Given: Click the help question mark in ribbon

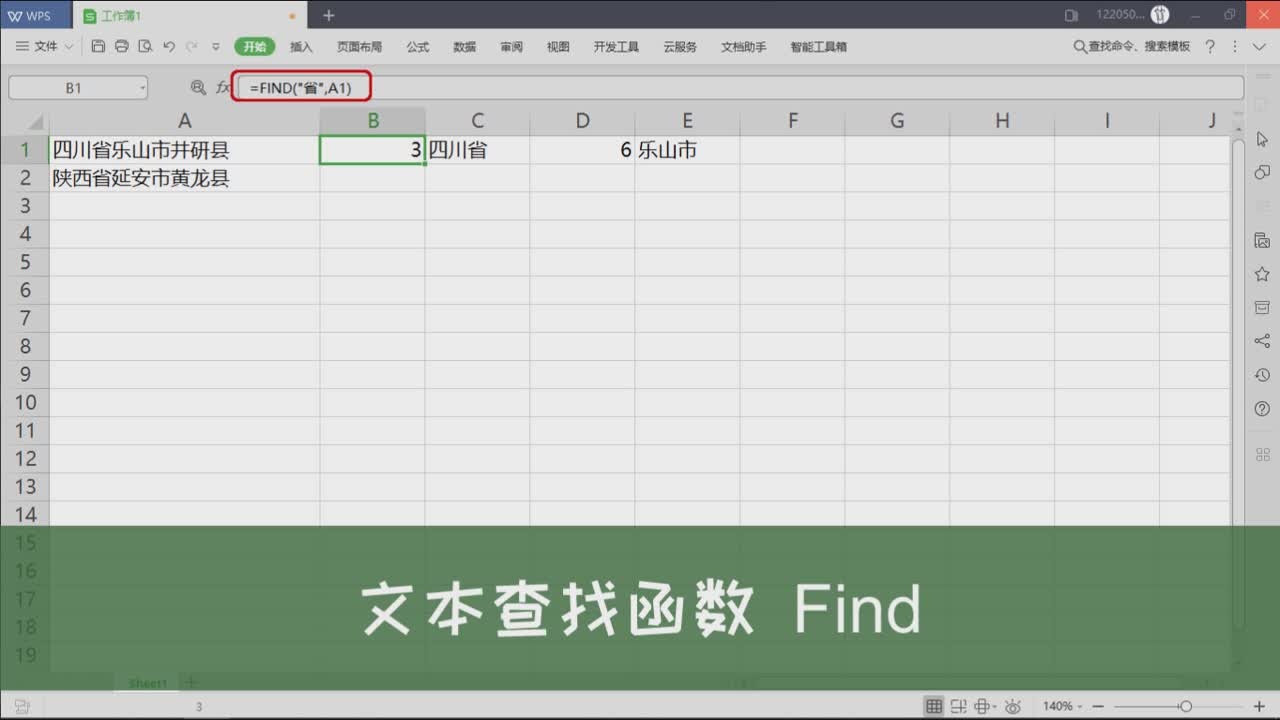Looking at the screenshot, I should pos(1210,47).
